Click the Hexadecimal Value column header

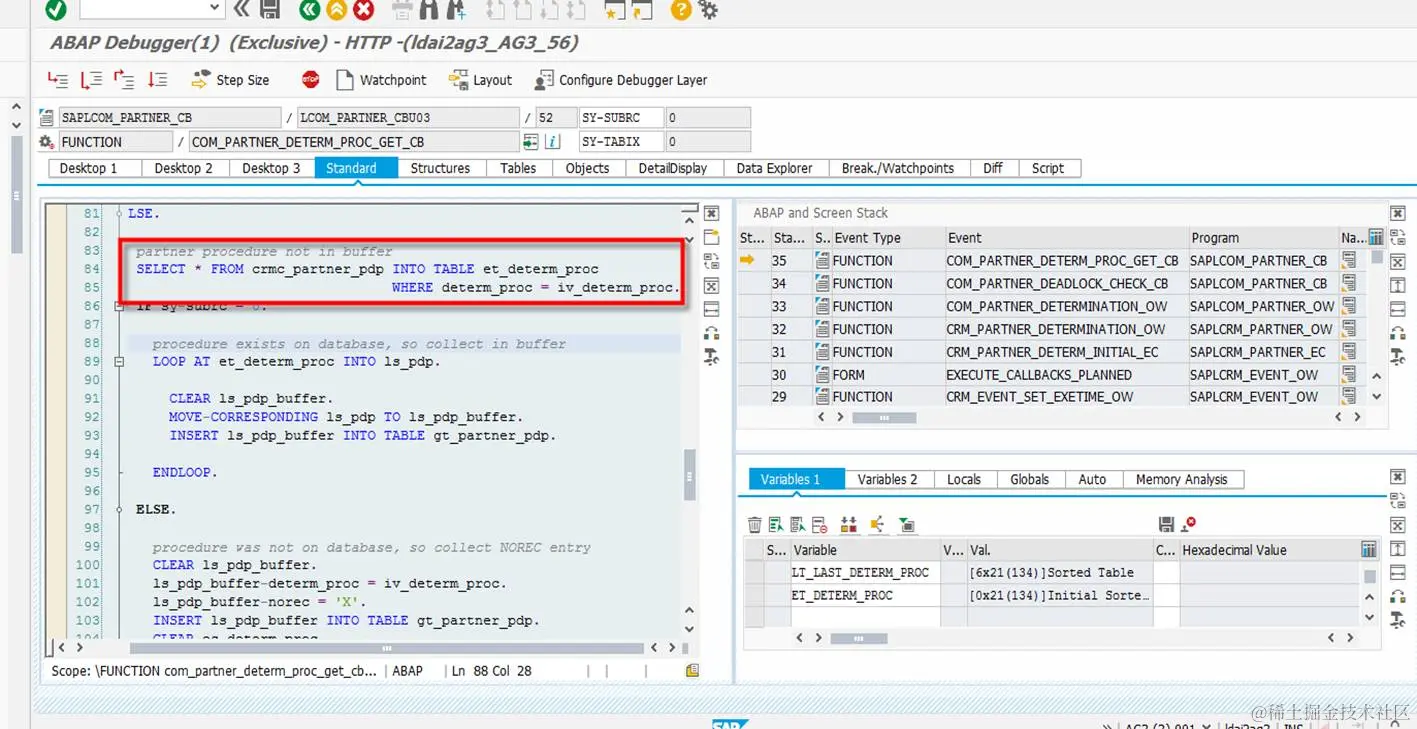(1269, 550)
